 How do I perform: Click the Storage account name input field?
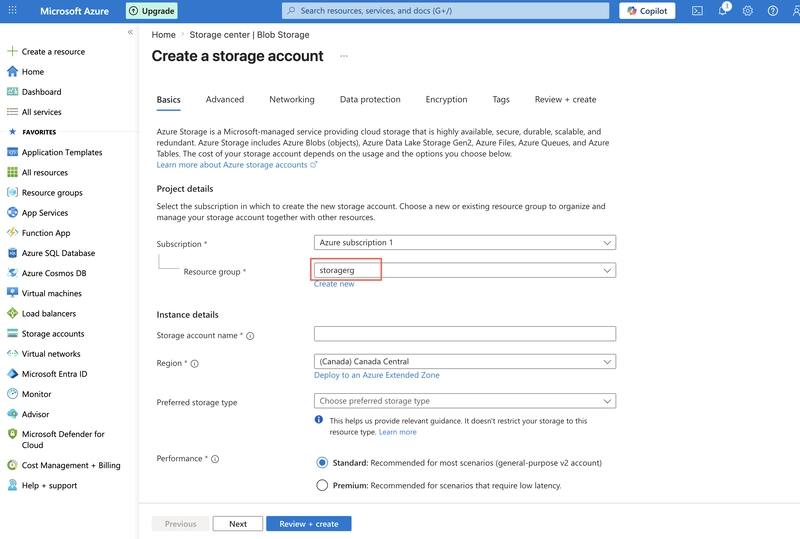point(465,334)
